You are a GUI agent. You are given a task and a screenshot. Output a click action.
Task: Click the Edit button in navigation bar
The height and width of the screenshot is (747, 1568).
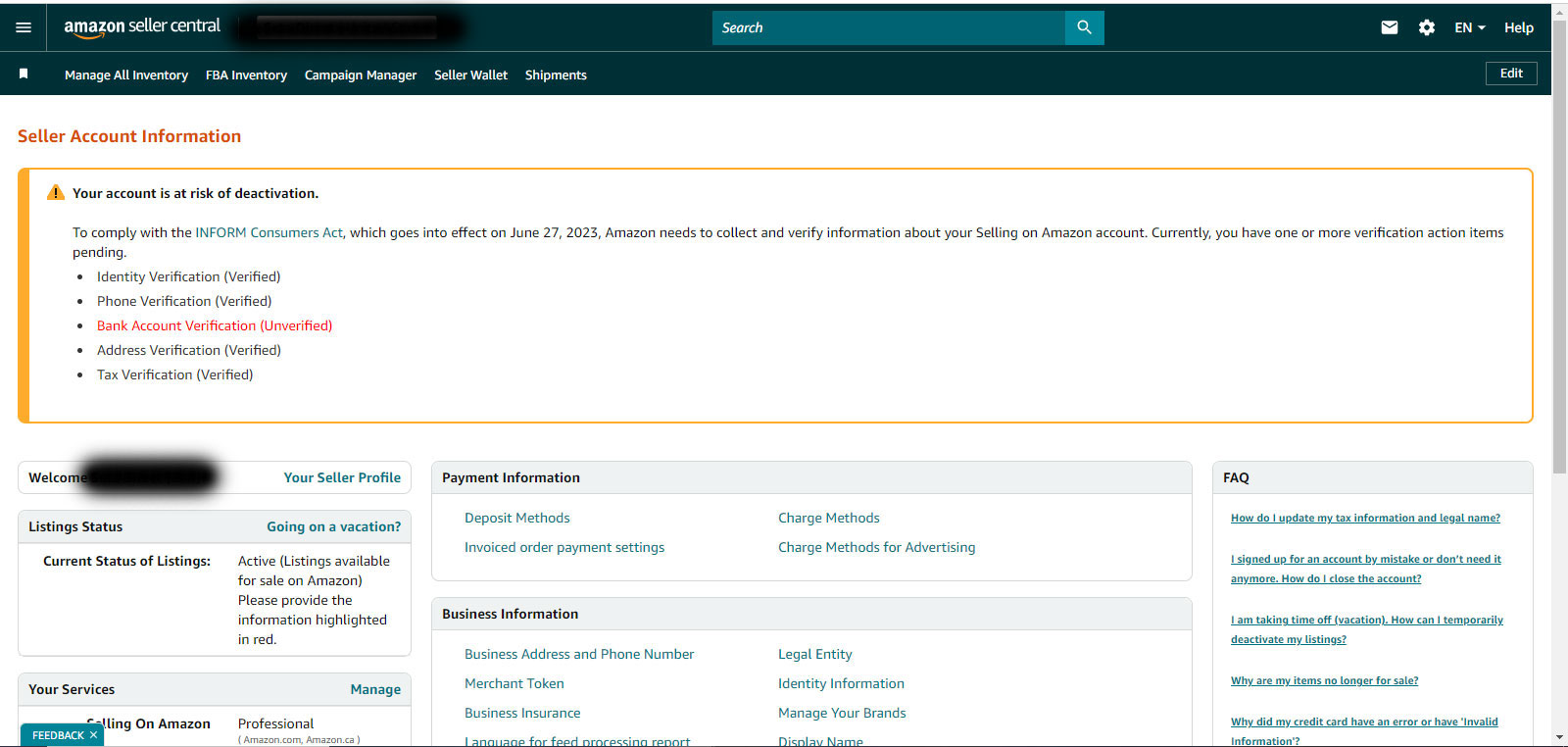point(1511,74)
